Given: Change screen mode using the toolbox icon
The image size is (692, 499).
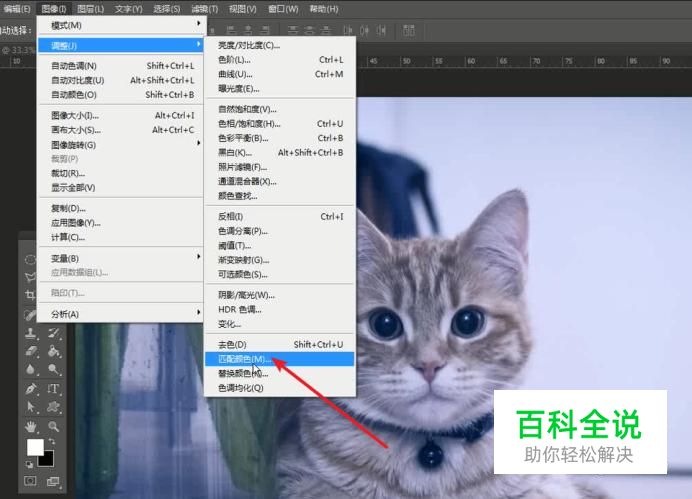Looking at the screenshot, I should pos(53,481).
